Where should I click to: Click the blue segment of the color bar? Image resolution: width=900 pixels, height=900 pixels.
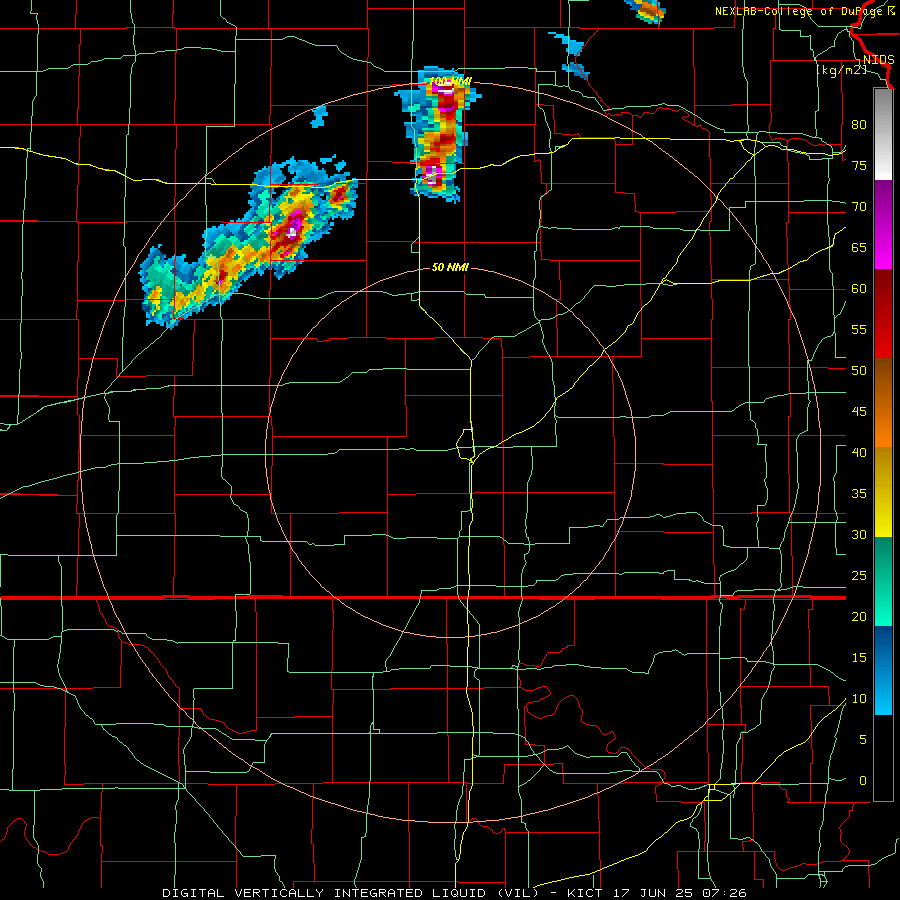point(883,670)
